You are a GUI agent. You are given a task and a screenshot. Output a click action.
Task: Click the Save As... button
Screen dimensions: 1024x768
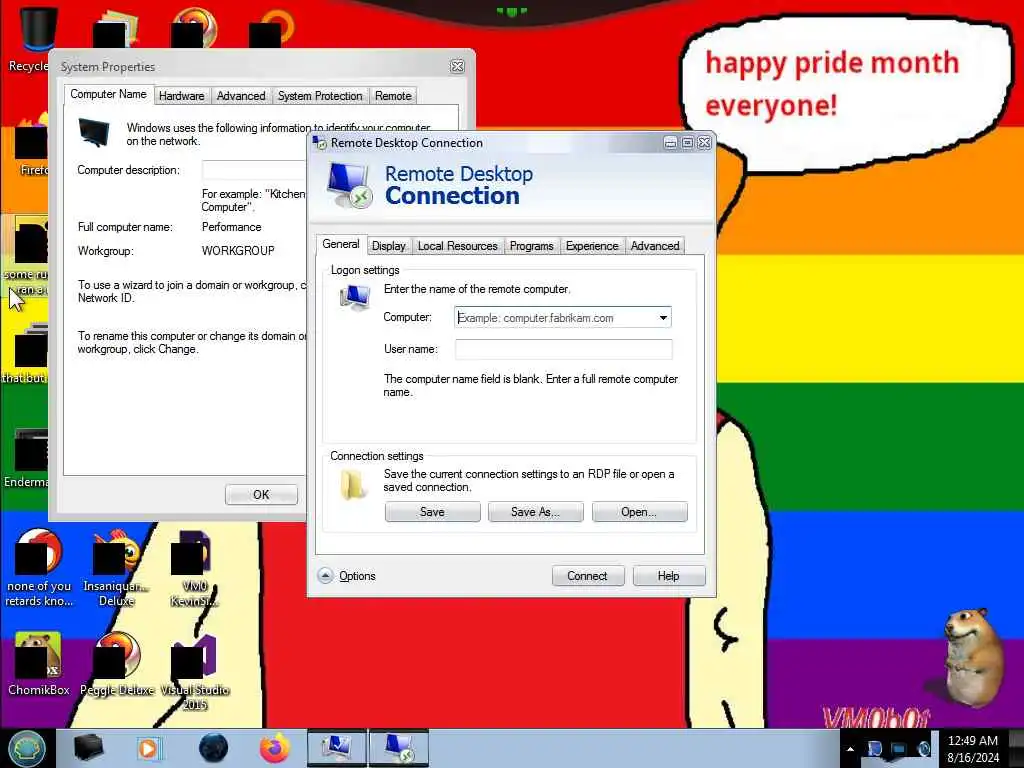pyautogui.click(x=536, y=512)
